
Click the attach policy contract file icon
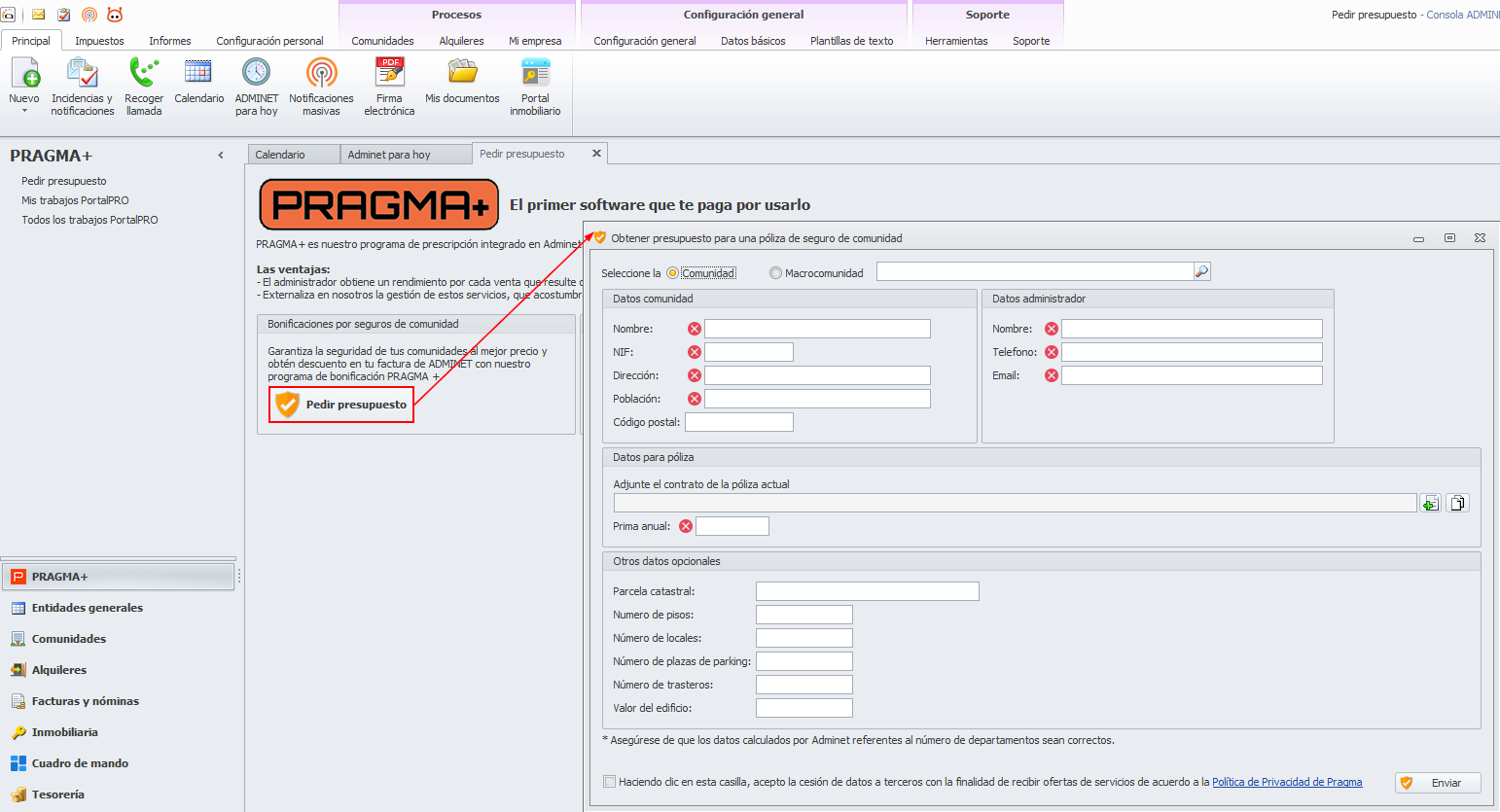pyautogui.click(x=1430, y=503)
